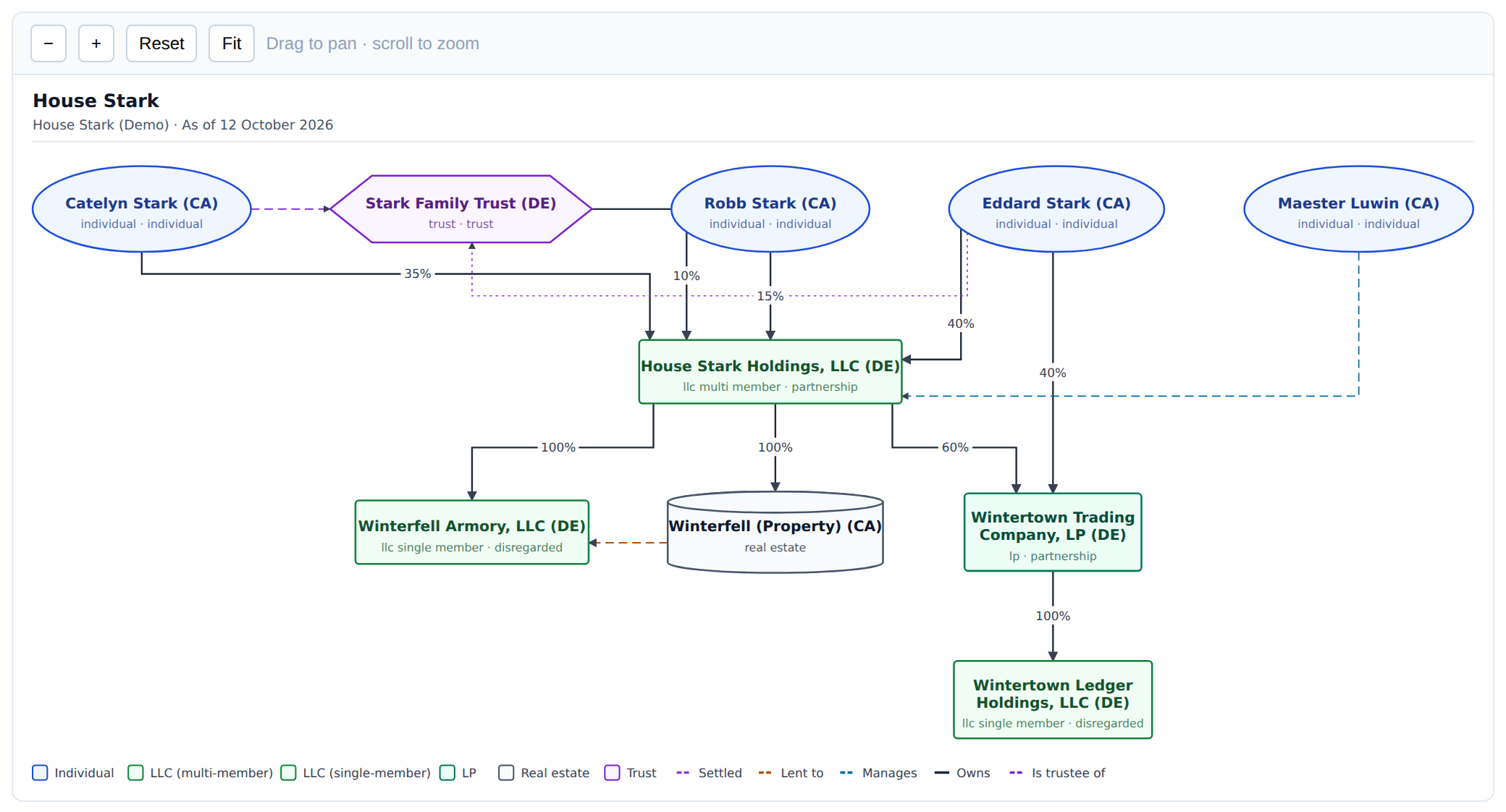Select the House Stark Holdings, LLC node
Viewport: 1506px width, 812px height.
(770, 372)
